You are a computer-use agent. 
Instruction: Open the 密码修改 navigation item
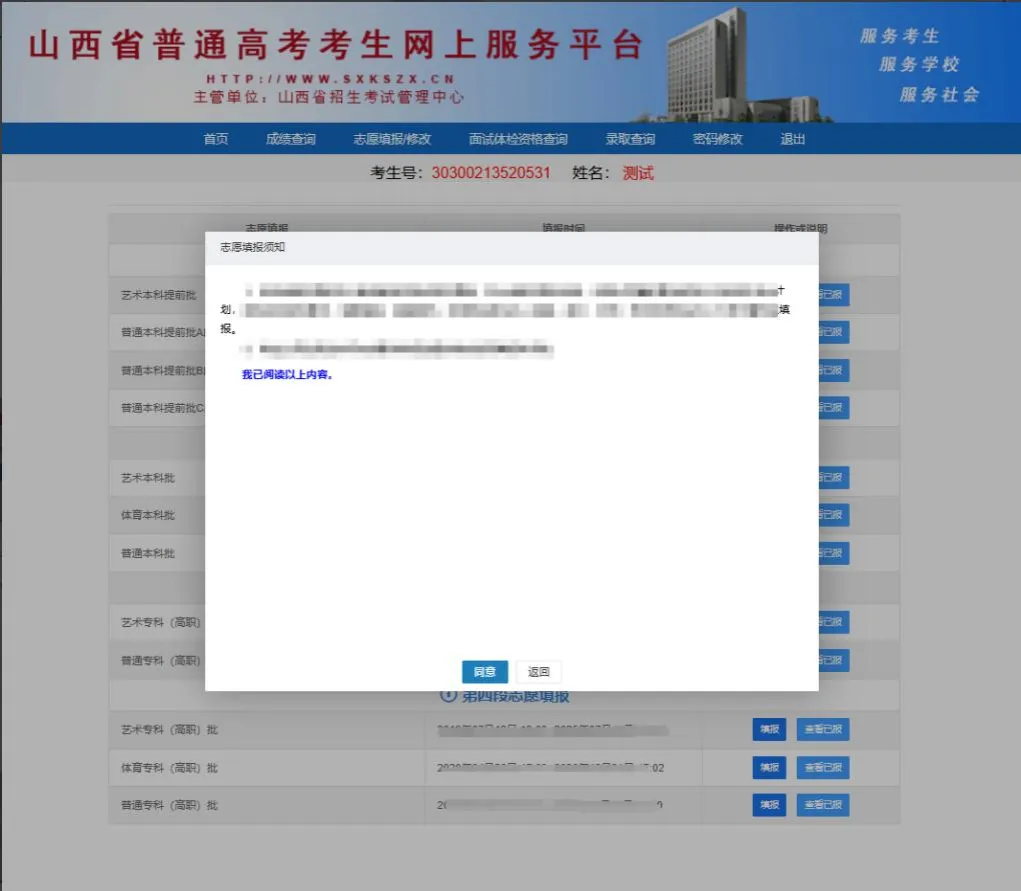717,139
